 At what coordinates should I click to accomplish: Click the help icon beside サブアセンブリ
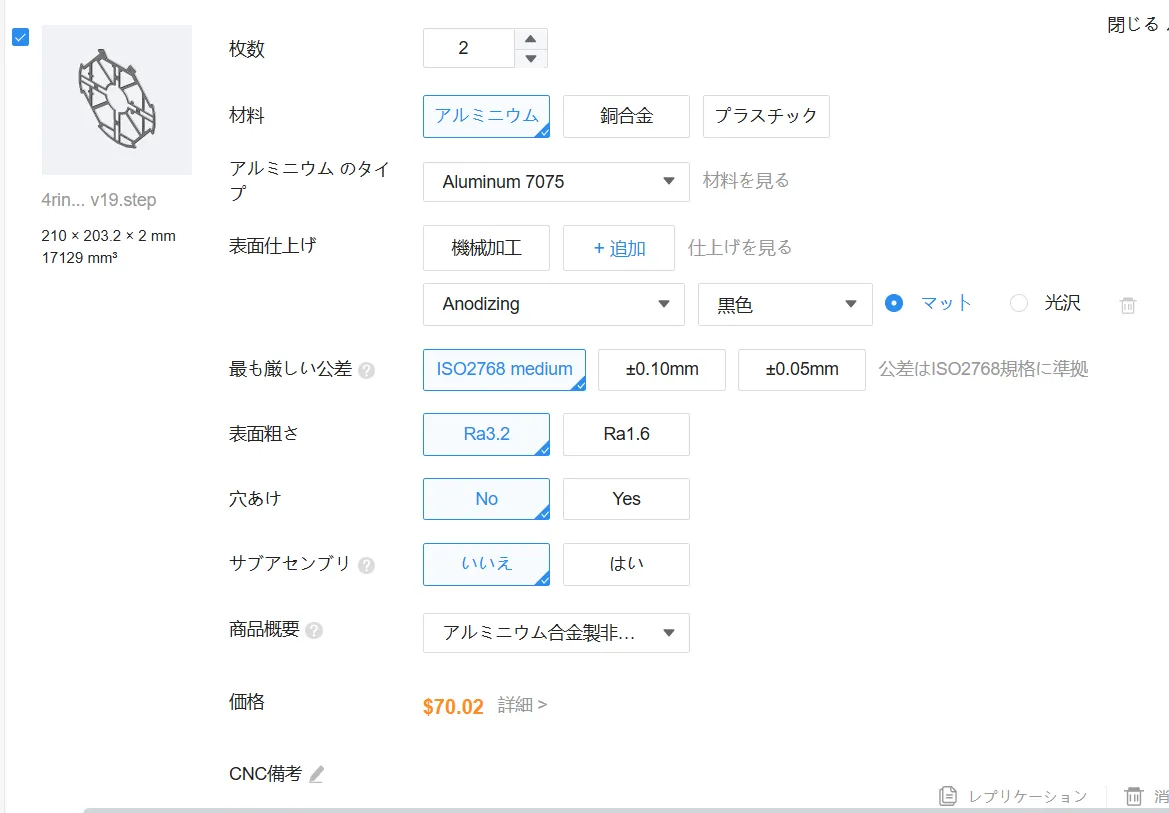pyautogui.click(x=366, y=565)
